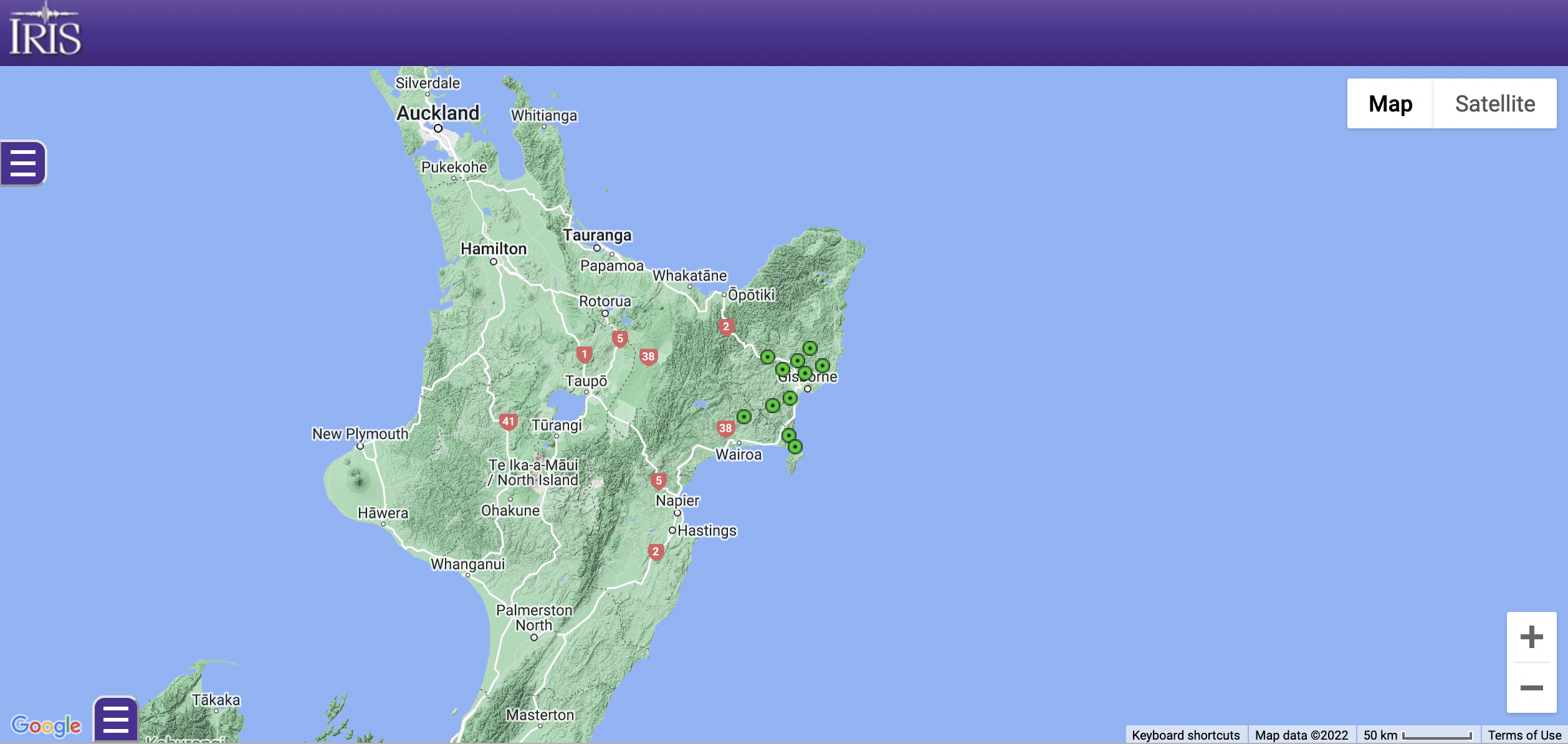
Task: Zoom in with the plus button
Action: tap(1531, 637)
